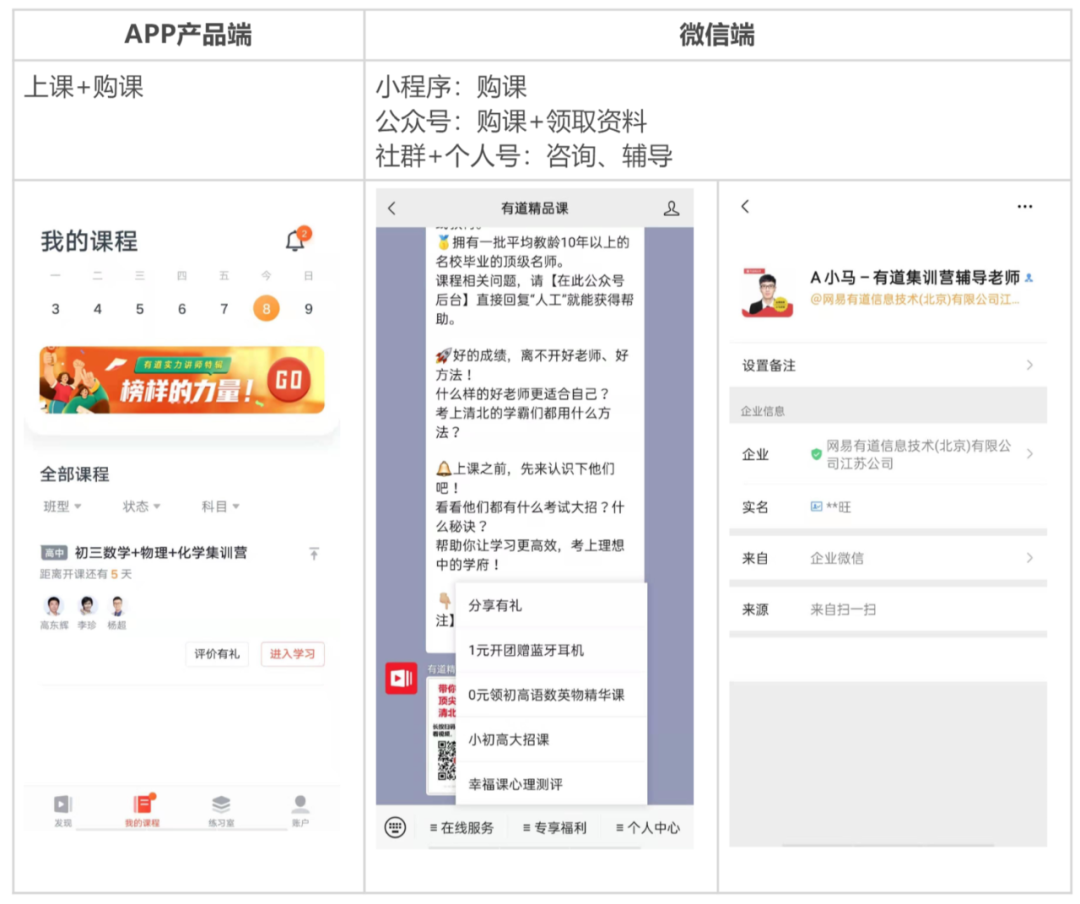The height and width of the screenshot is (904, 1080).
Task: Select 0元领初高语数英物精华课 menu item
Action: coord(551,695)
